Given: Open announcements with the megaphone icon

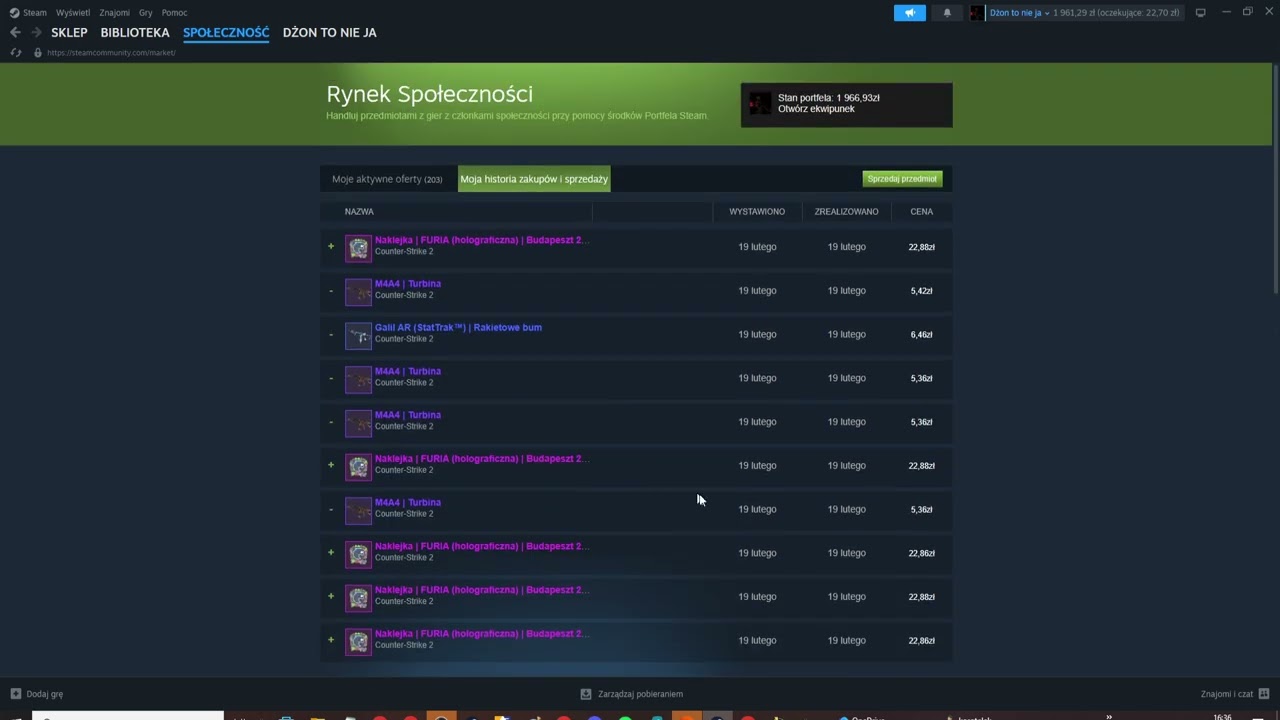Looking at the screenshot, I should pyautogui.click(x=910, y=13).
